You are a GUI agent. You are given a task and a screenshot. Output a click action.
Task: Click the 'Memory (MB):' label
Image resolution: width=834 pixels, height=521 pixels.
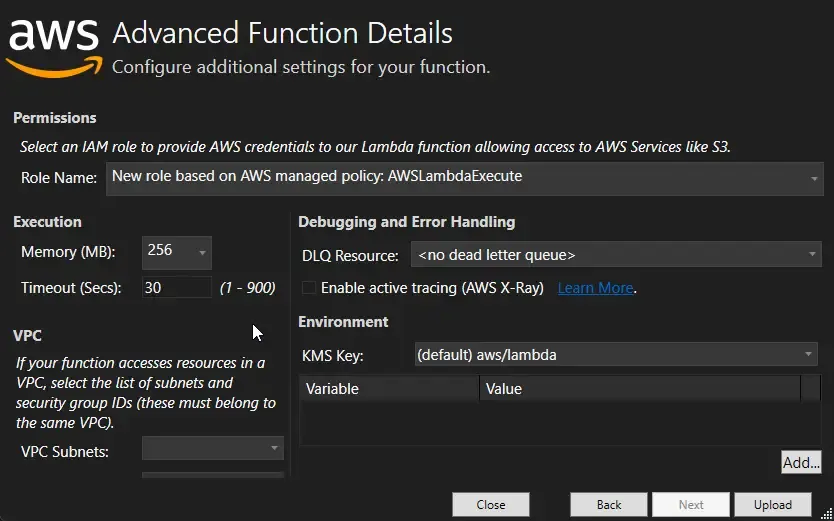click(68, 252)
